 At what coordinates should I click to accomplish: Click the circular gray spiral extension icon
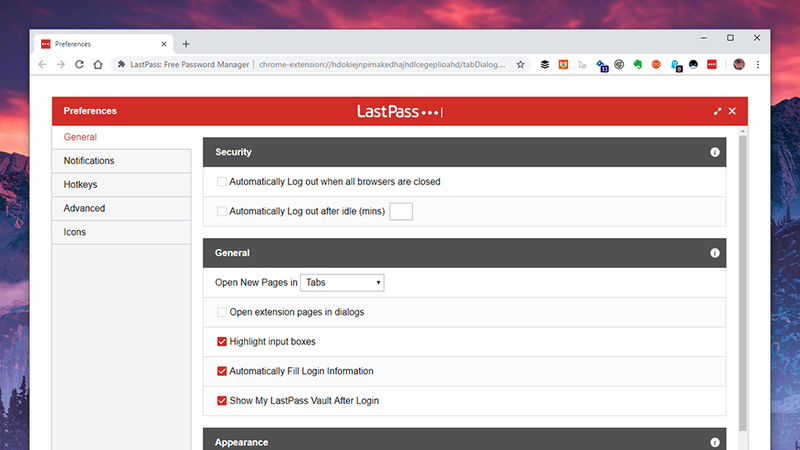(x=619, y=65)
